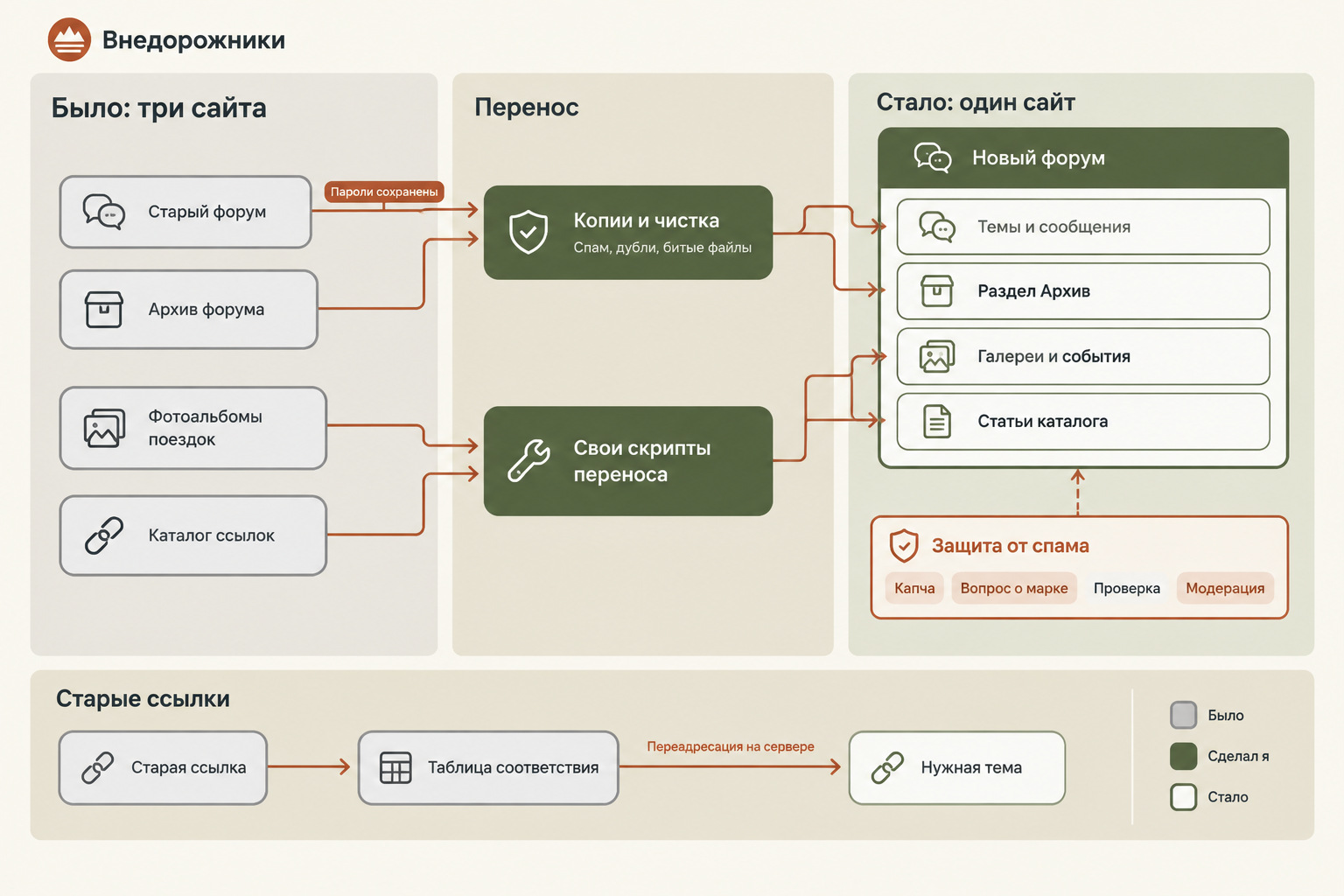Click the chat icon in Новый форум header
Image resolution: width=1344 pixels, height=896 pixels.
(x=933, y=157)
